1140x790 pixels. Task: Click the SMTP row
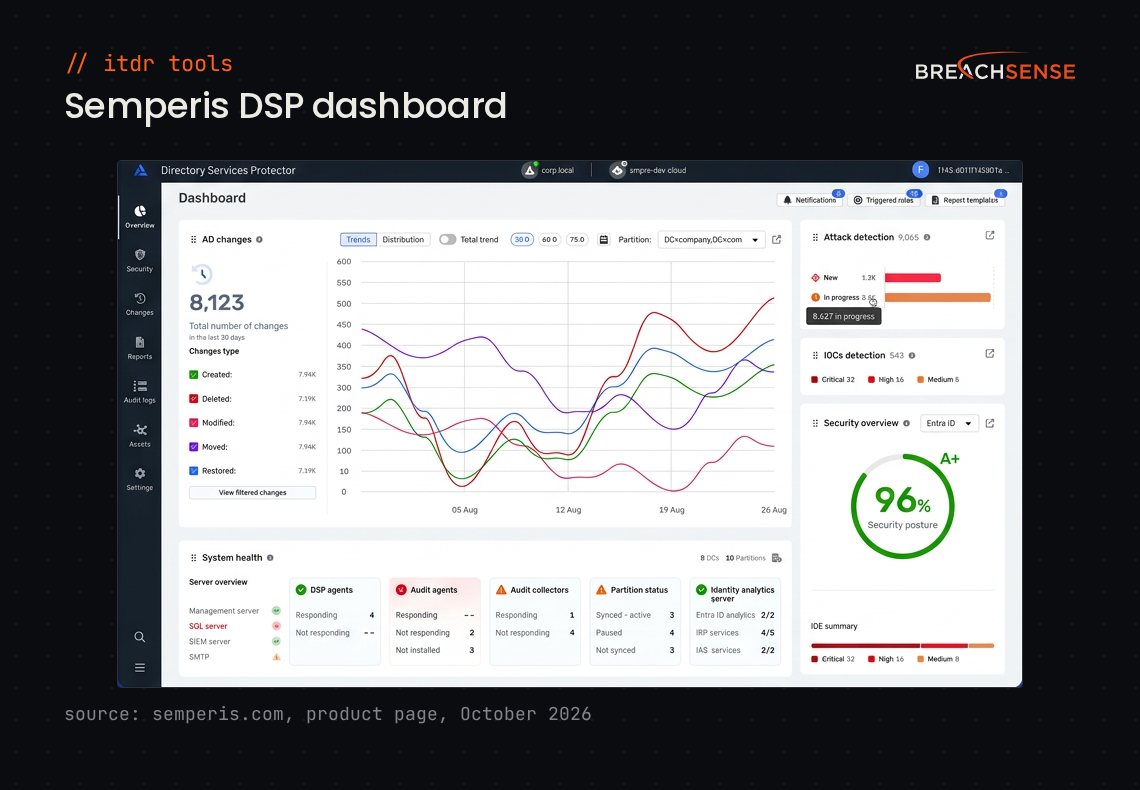point(235,657)
